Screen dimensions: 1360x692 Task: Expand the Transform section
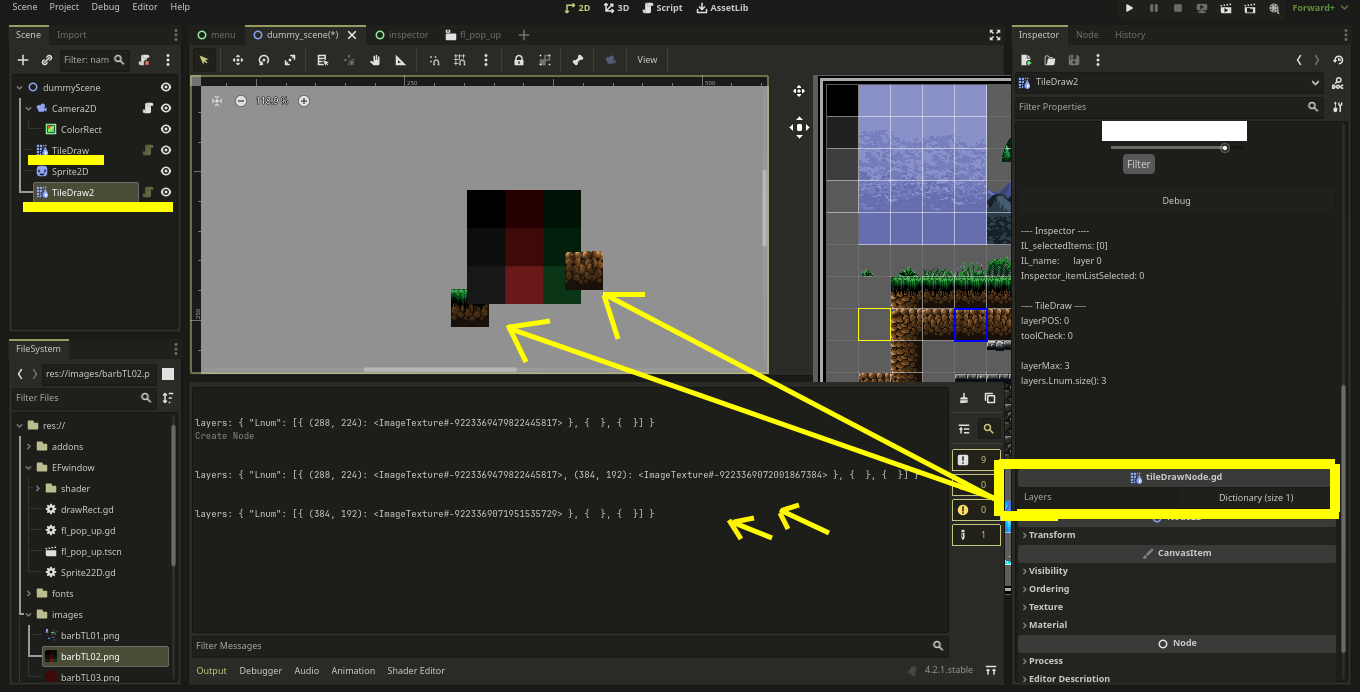tap(1177, 535)
